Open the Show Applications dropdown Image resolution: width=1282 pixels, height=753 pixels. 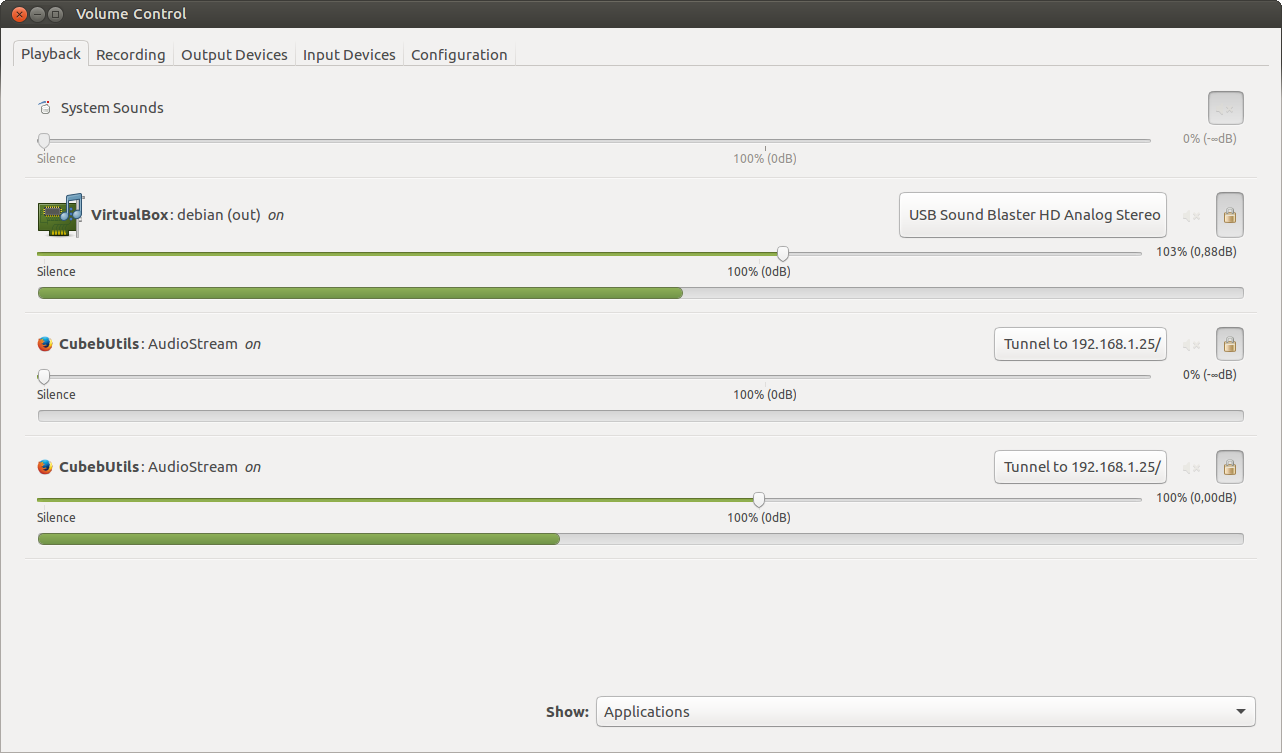coord(925,712)
